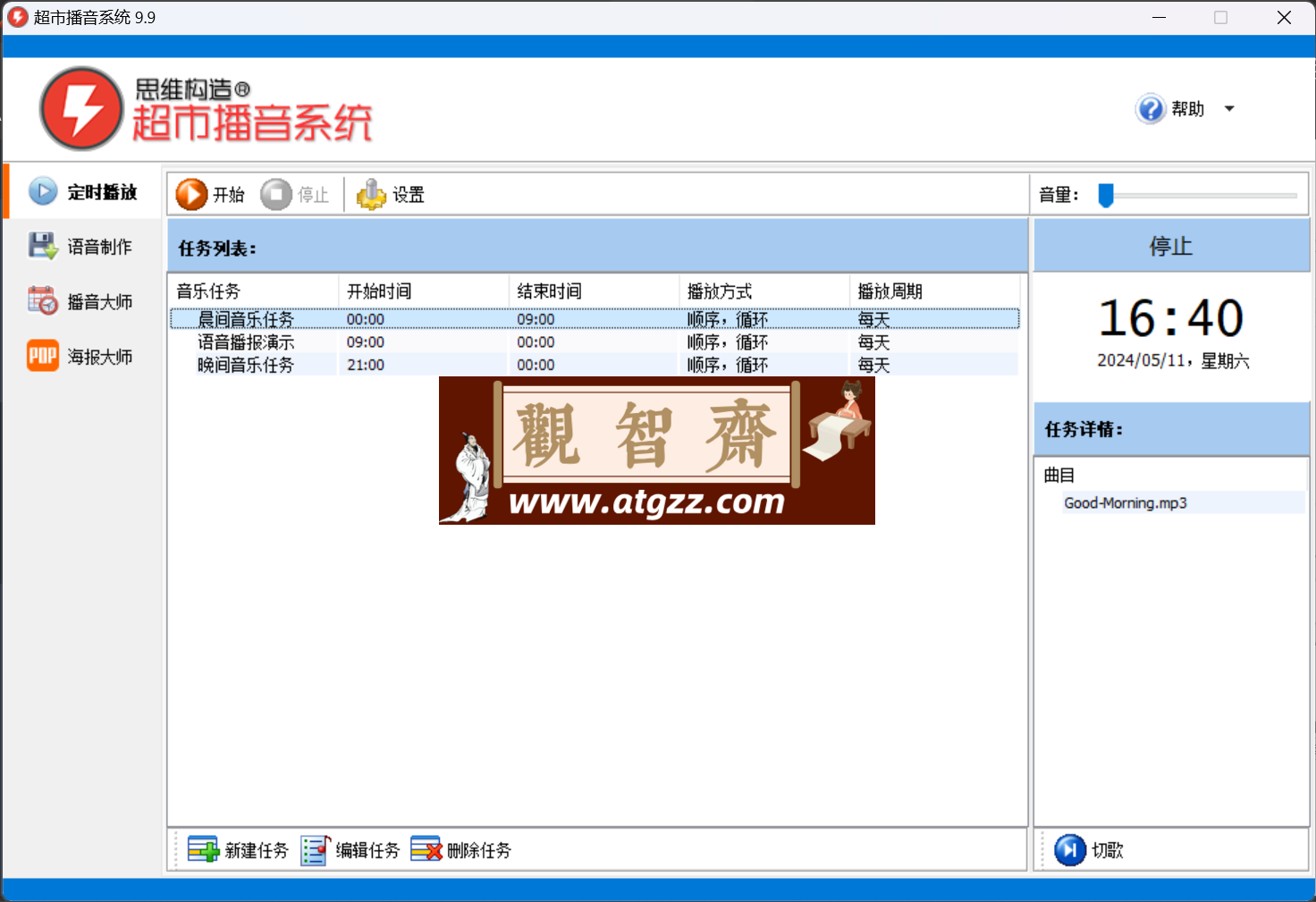Click the 音乐任务 column header

[254, 291]
